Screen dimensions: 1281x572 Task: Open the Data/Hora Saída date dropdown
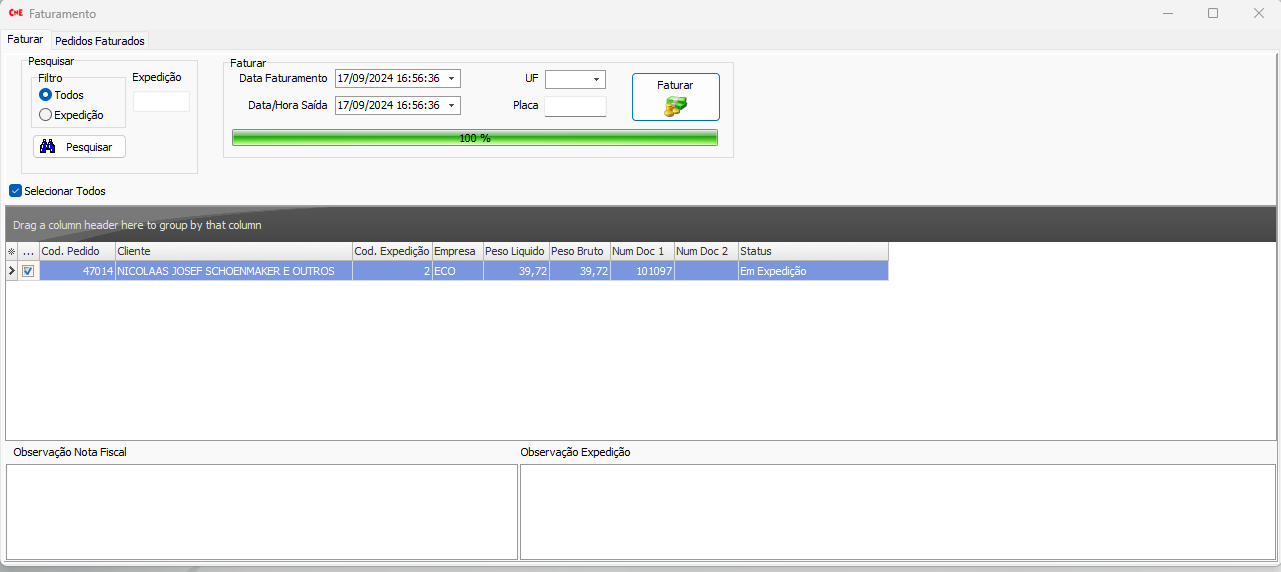[x=451, y=106]
